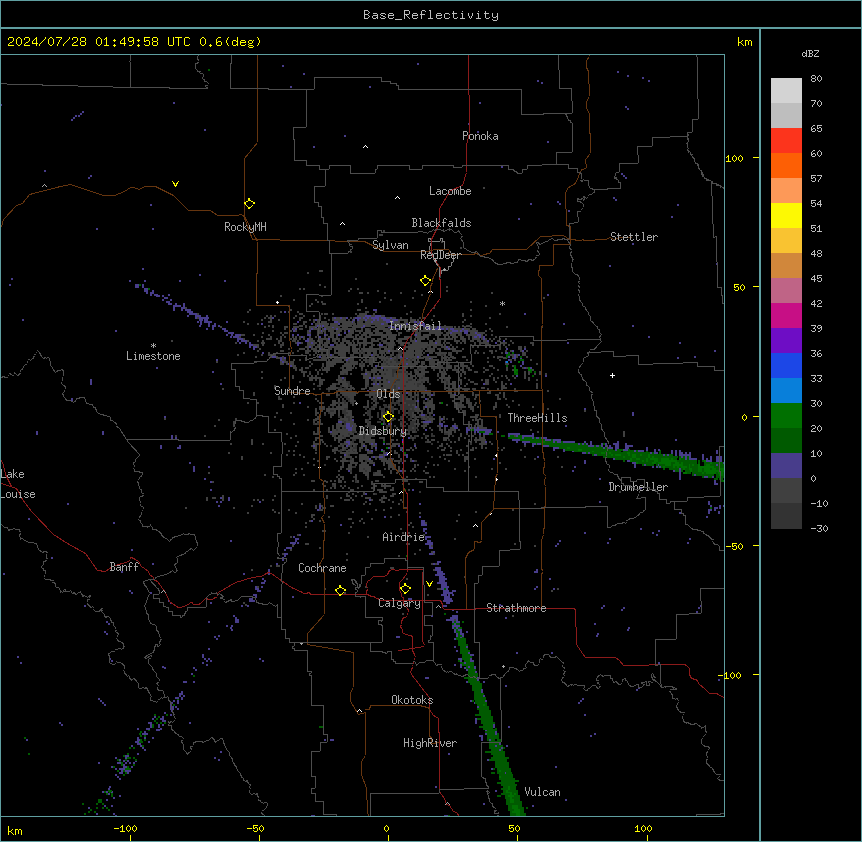Select the white 70-80 dBZ legend swatch
Viewport: 862px width, 842px height.
(786, 91)
